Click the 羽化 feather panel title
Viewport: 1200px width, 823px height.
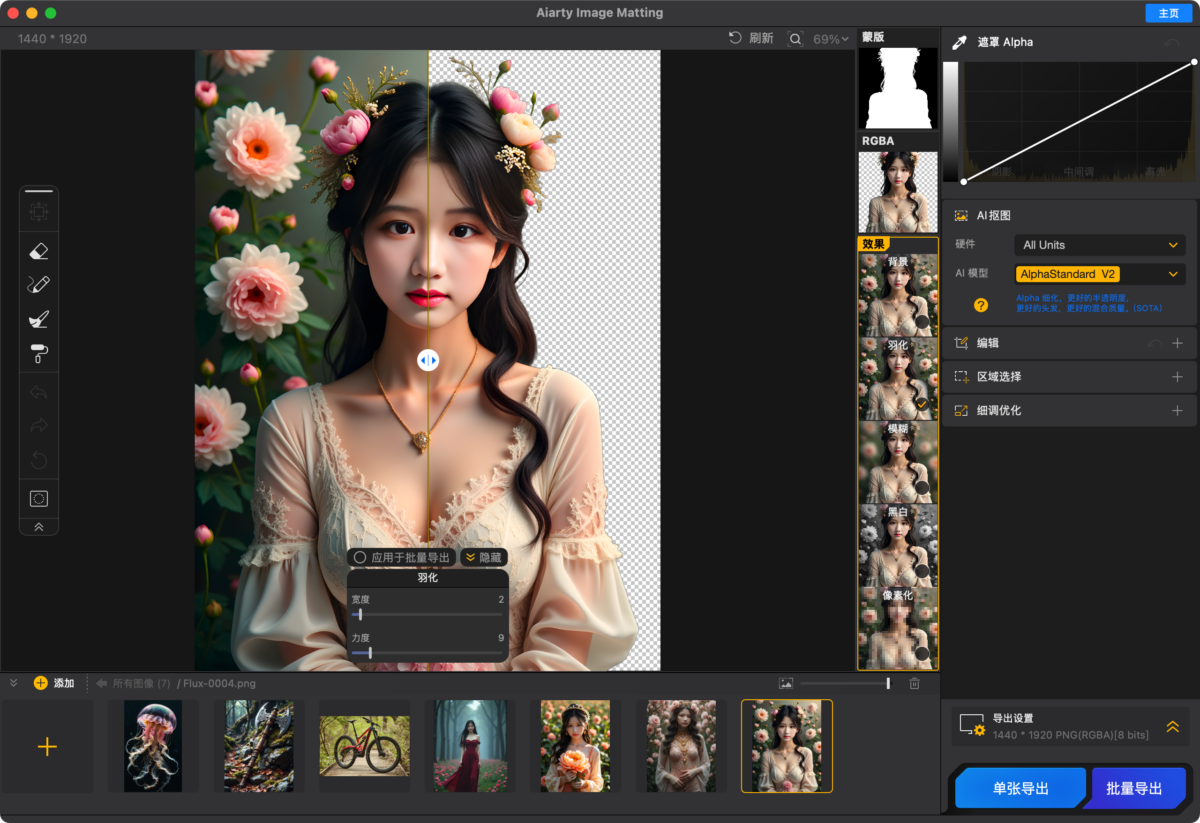coord(427,577)
